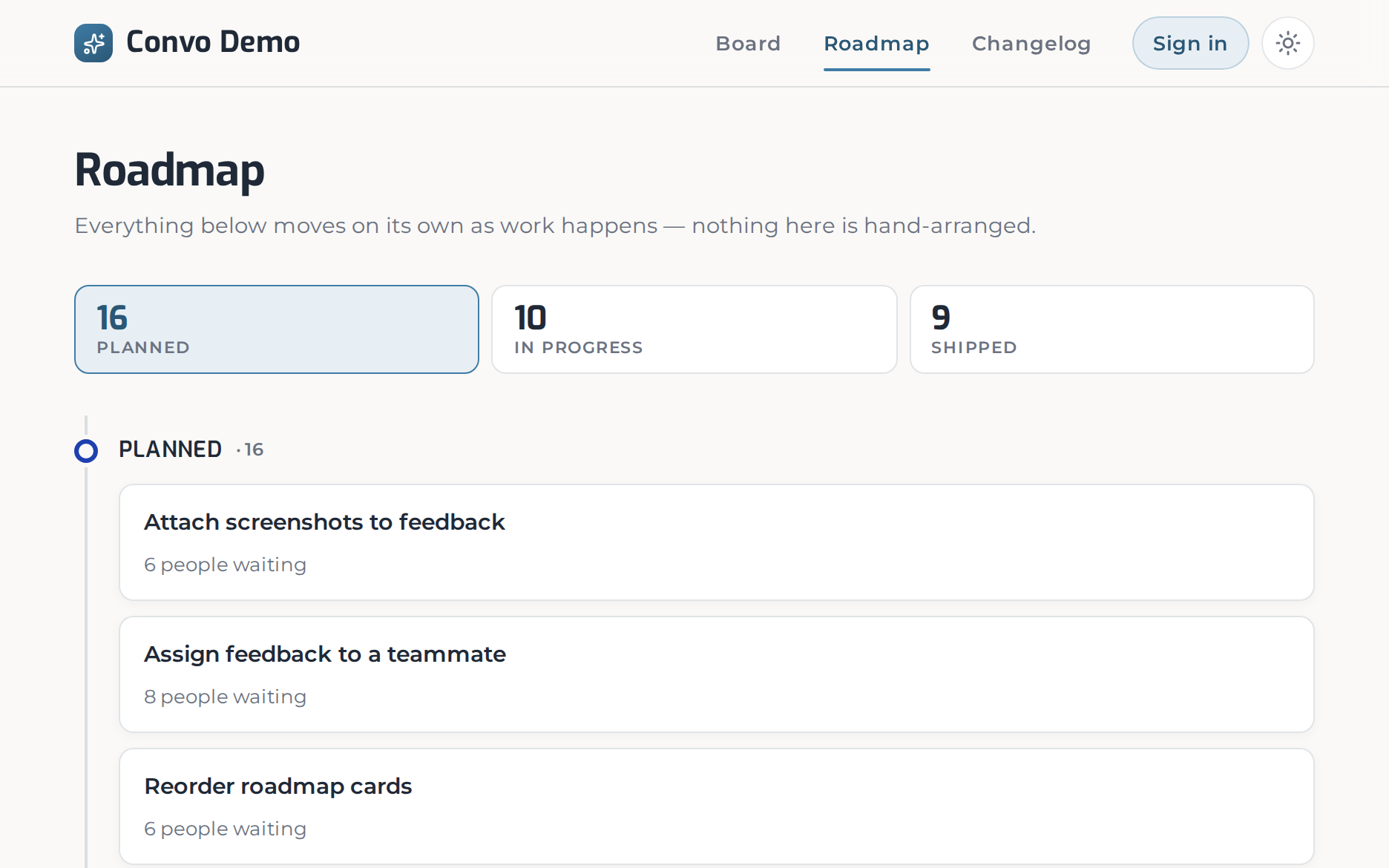Click the 'Everything below moves on its own' subtitle
Screen dimensions: 1389x868
point(555,226)
